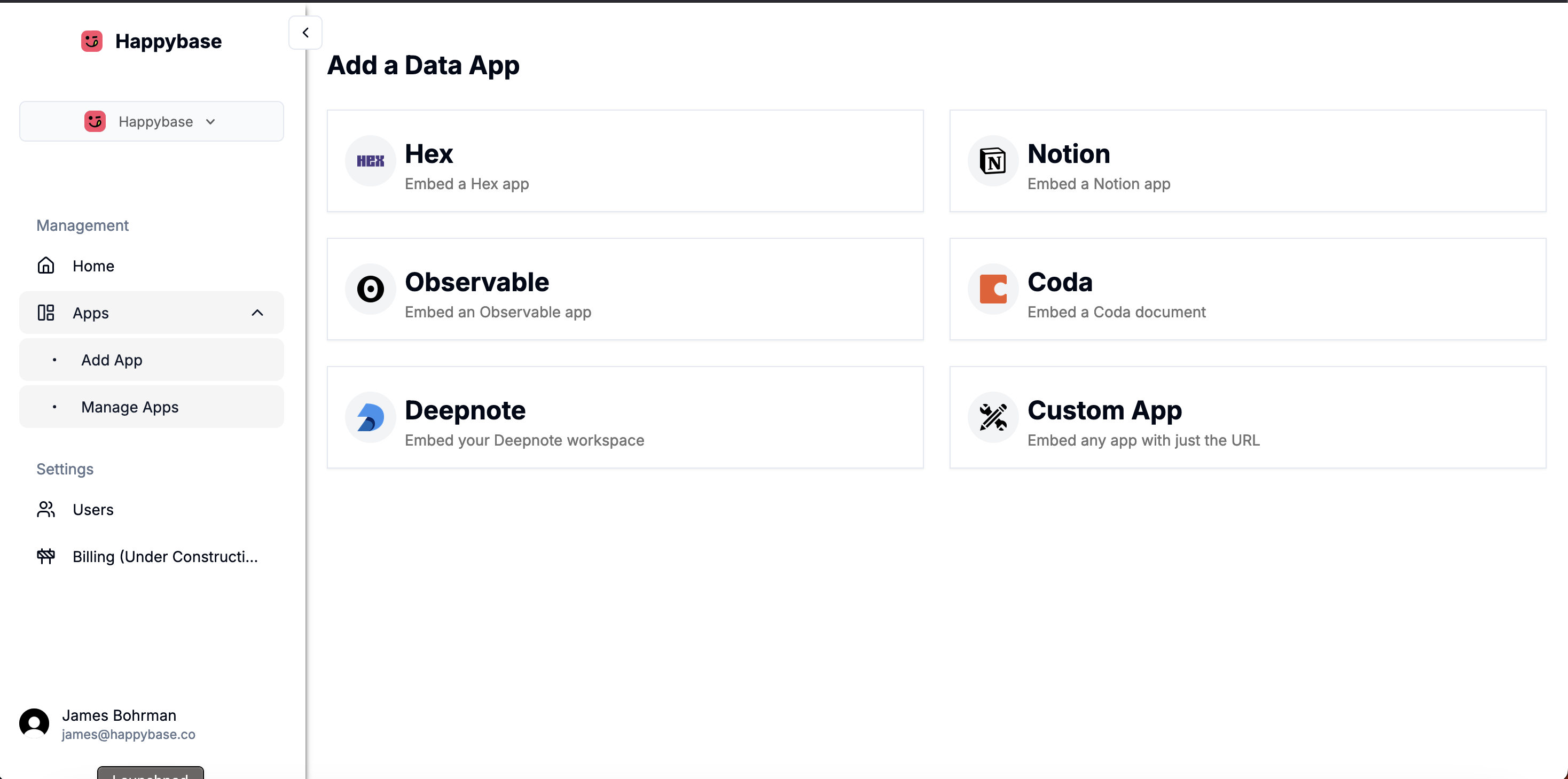This screenshot has width=1568, height=779.
Task: Click the workspace selector's Happybase icon
Action: 95,121
